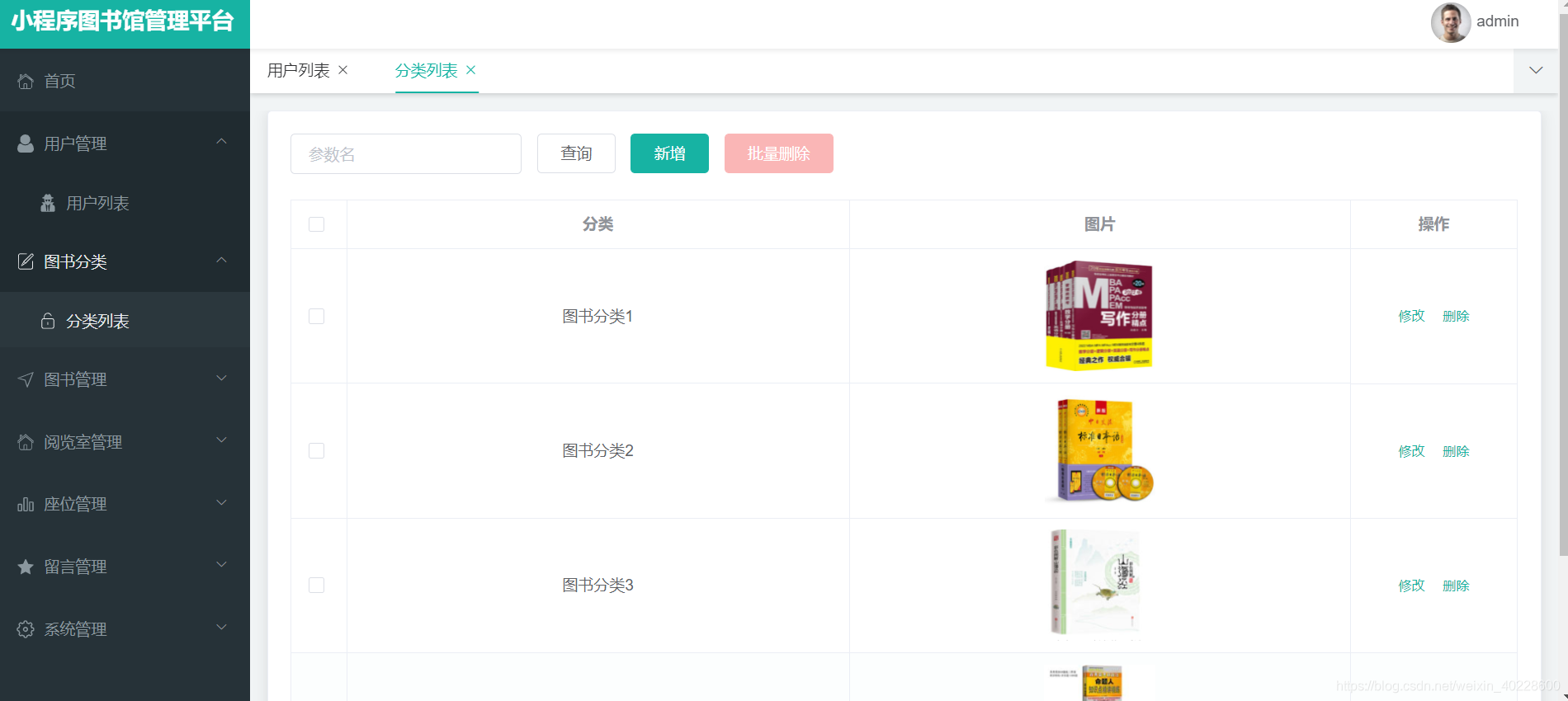Open 分类列表 in the sidebar
The width and height of the screenshot is (1568, 701).
[x=125, y=321]
